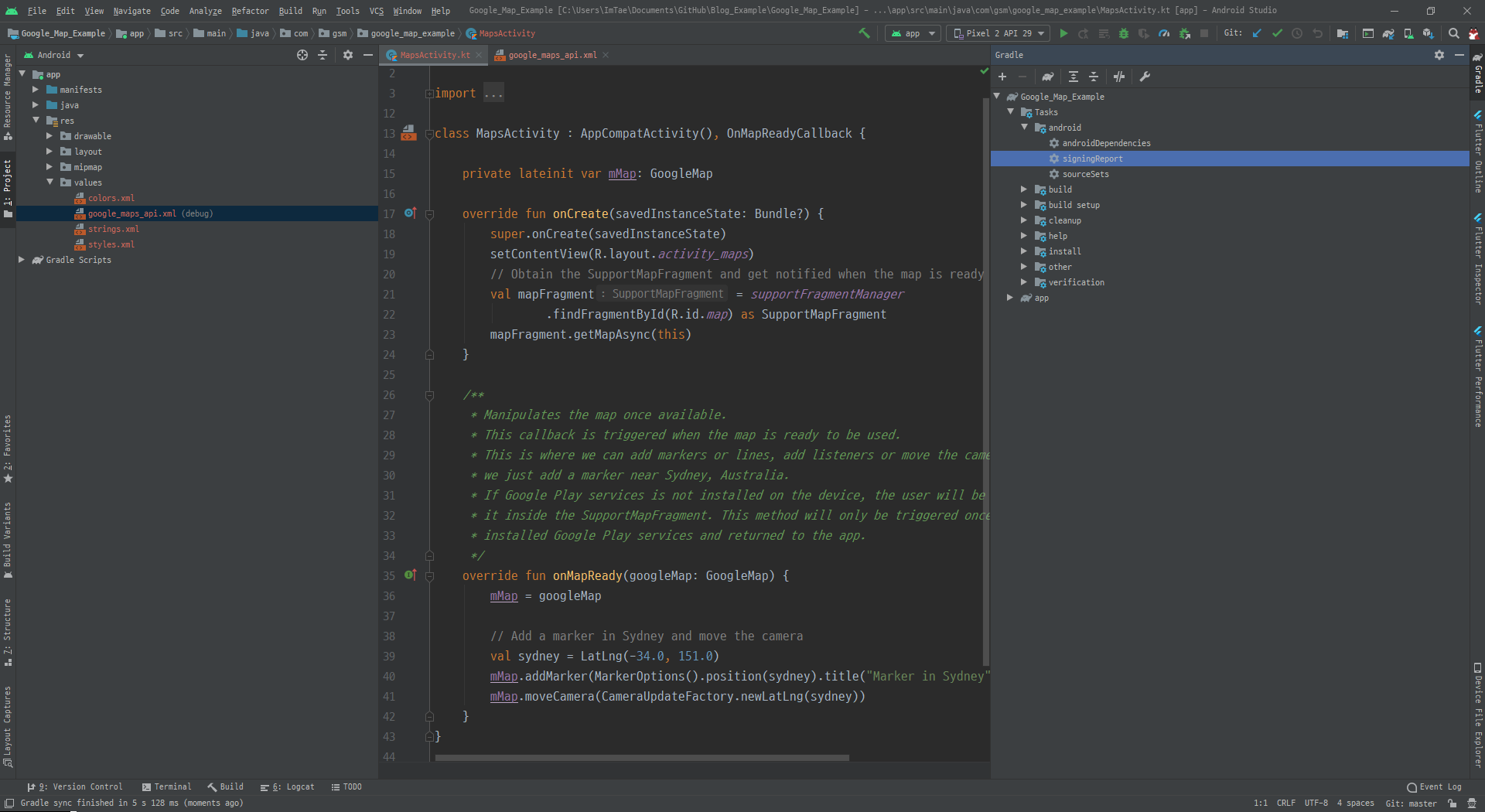The width and height of the screenshot is (1485, 812).
Task: Open the profiler gauge icon
Action: 1164,33
